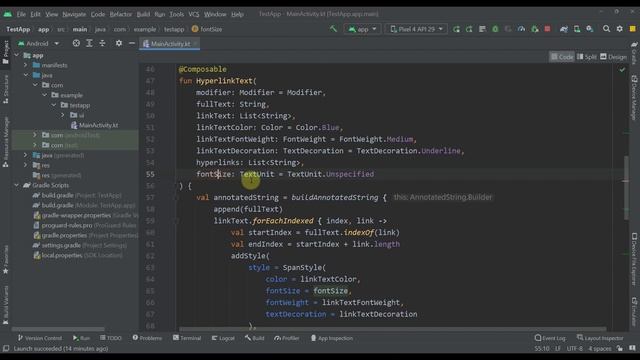The width and height of the screenshot is (640, 360).
Task: Open the Pixel 4 API 29 device dropdown
Action: pyautogui.click(x=416, y=29)
